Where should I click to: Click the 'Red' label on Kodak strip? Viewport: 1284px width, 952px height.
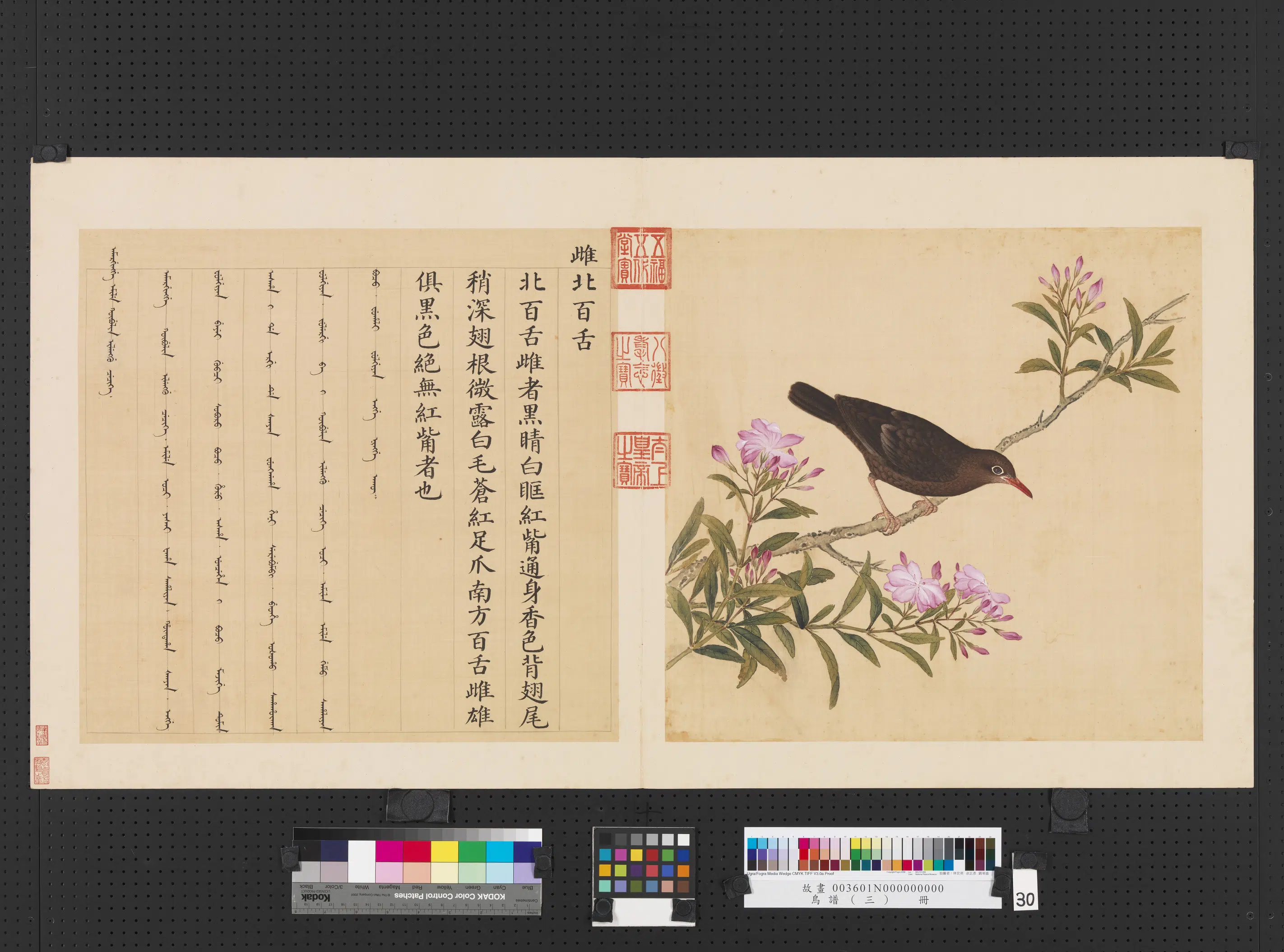(x=417, y=887)
